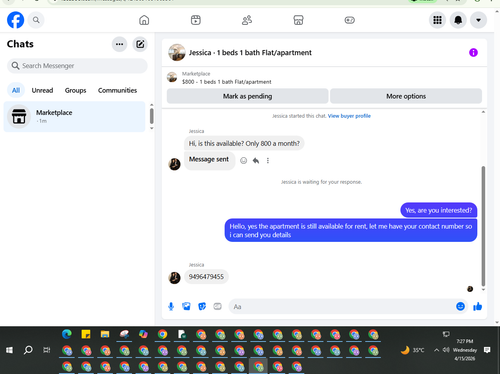Open the Marketplace storefront icon in top nav
The image size is (500, 374).
[x=298, y=20]
